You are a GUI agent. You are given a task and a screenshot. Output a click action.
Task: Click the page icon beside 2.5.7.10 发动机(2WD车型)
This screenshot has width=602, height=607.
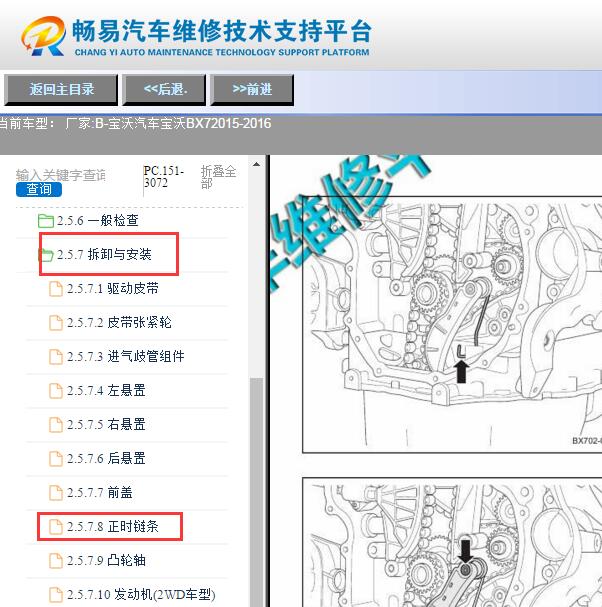click(56, 595)
